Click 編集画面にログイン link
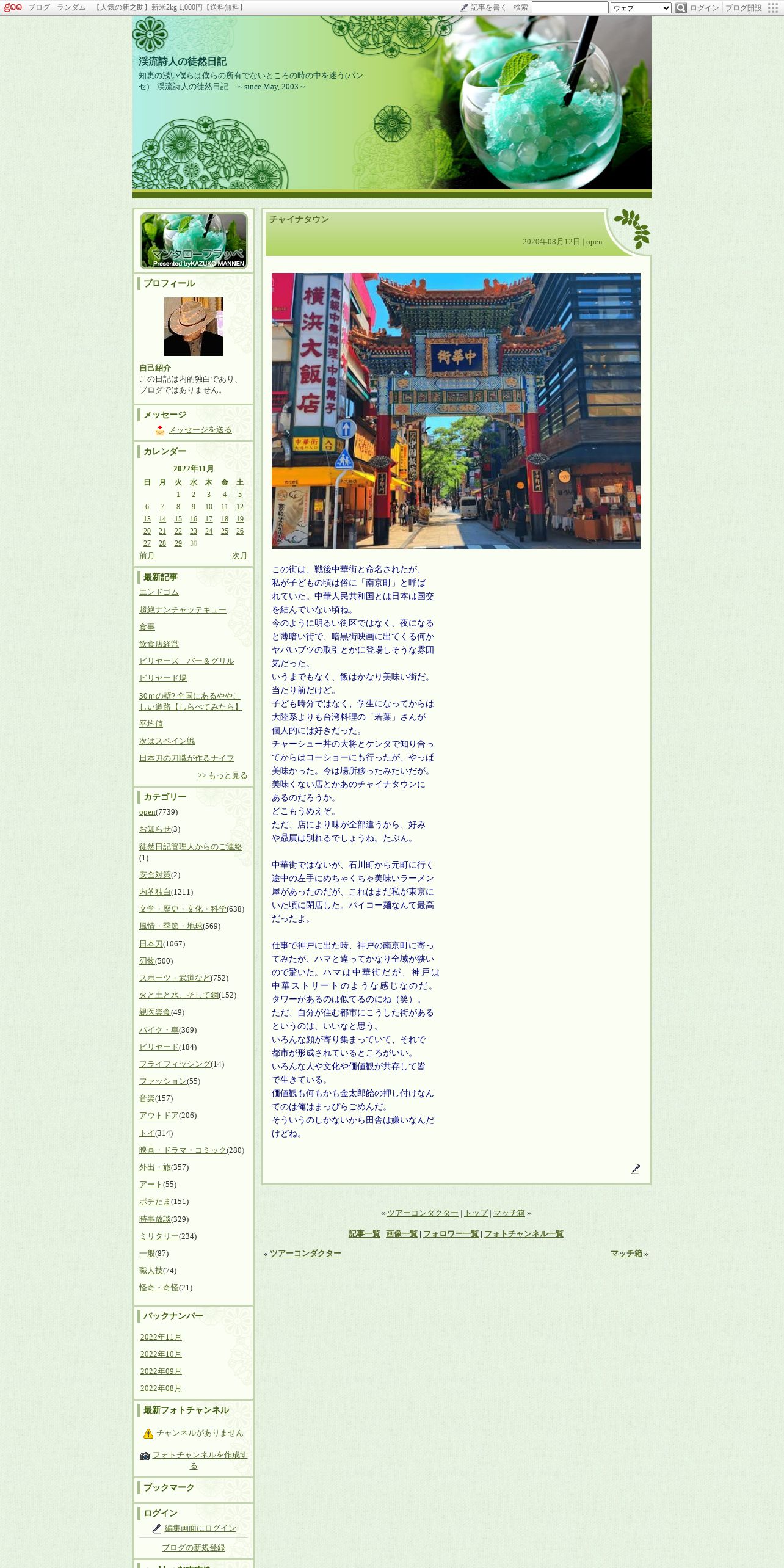Viewport: 784px width, 1568px height. coord(200,1528)
